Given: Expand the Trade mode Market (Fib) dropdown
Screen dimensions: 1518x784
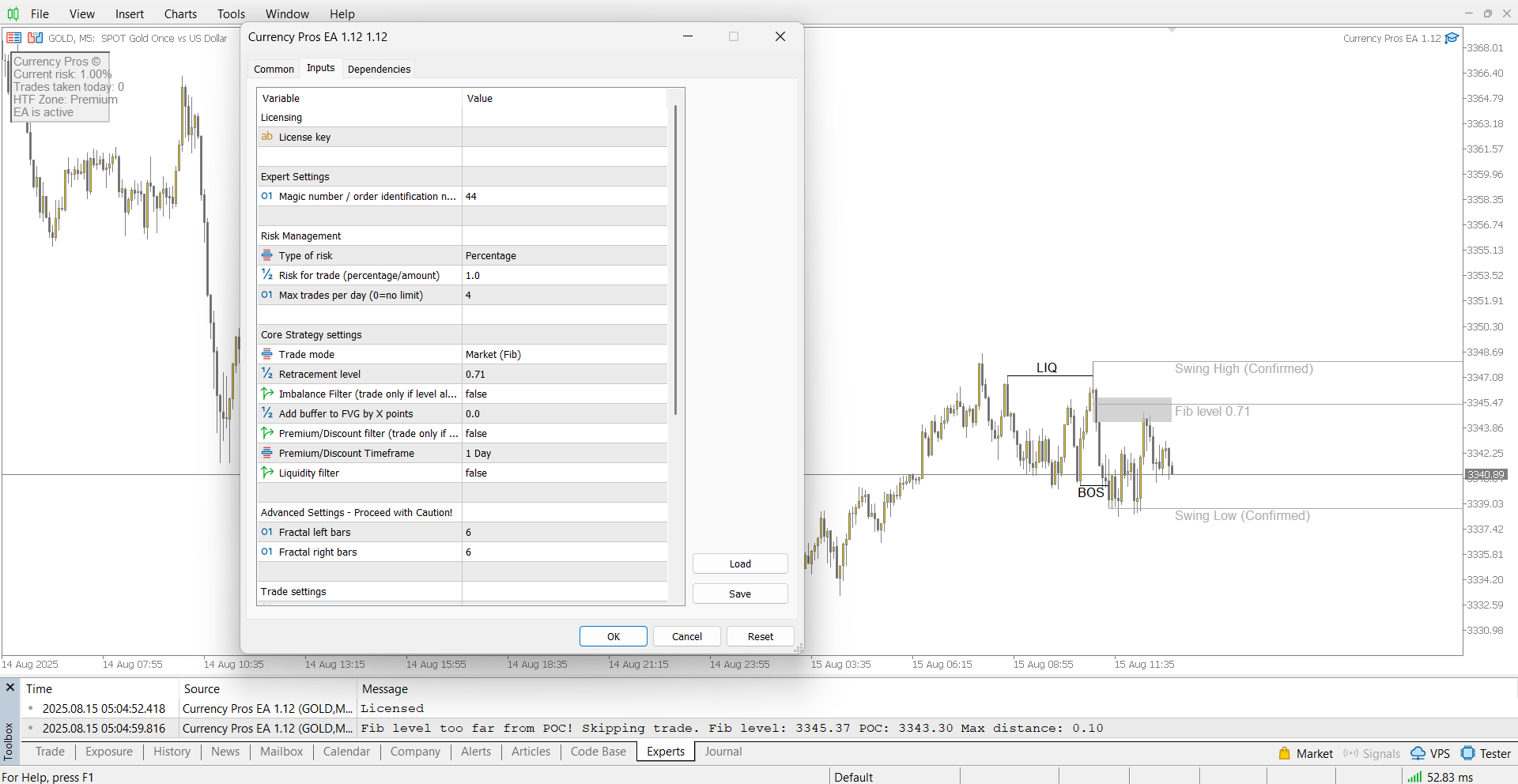Looking at the screenshot, I should click(x=564, y=354).
